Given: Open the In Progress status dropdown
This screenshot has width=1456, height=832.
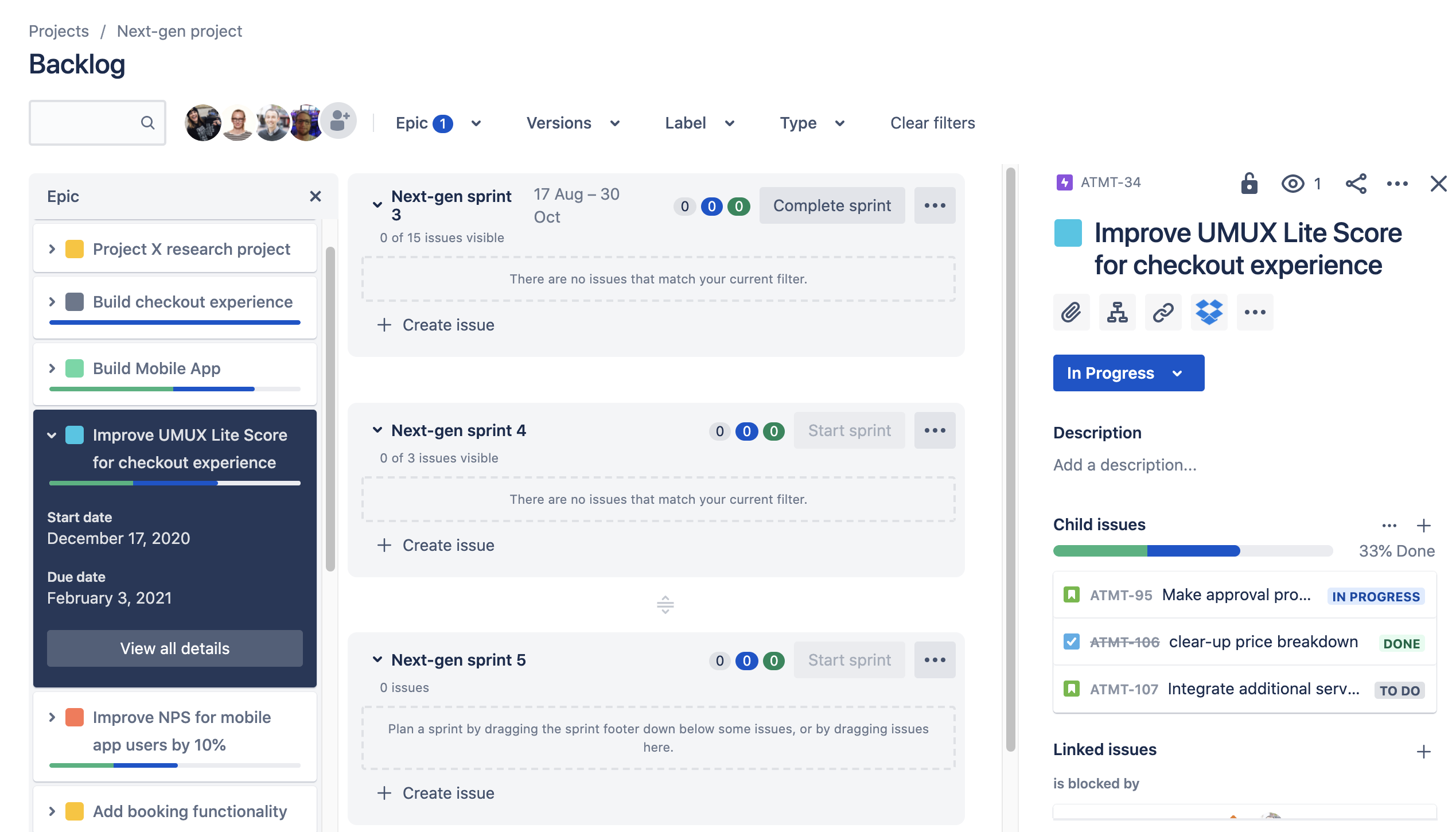Looking at the screenshot, I should click(1128, 372).
